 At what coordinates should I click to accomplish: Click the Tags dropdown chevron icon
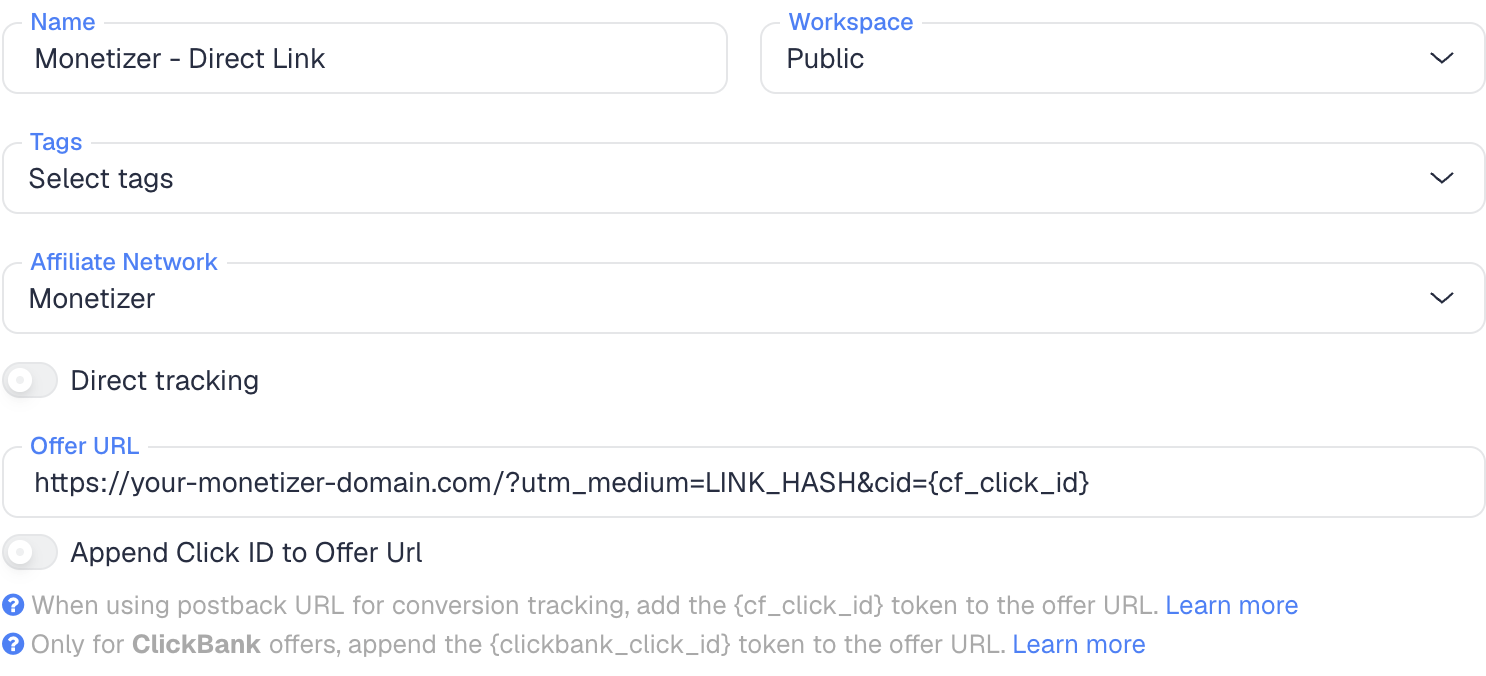[x=1441, y=178]
